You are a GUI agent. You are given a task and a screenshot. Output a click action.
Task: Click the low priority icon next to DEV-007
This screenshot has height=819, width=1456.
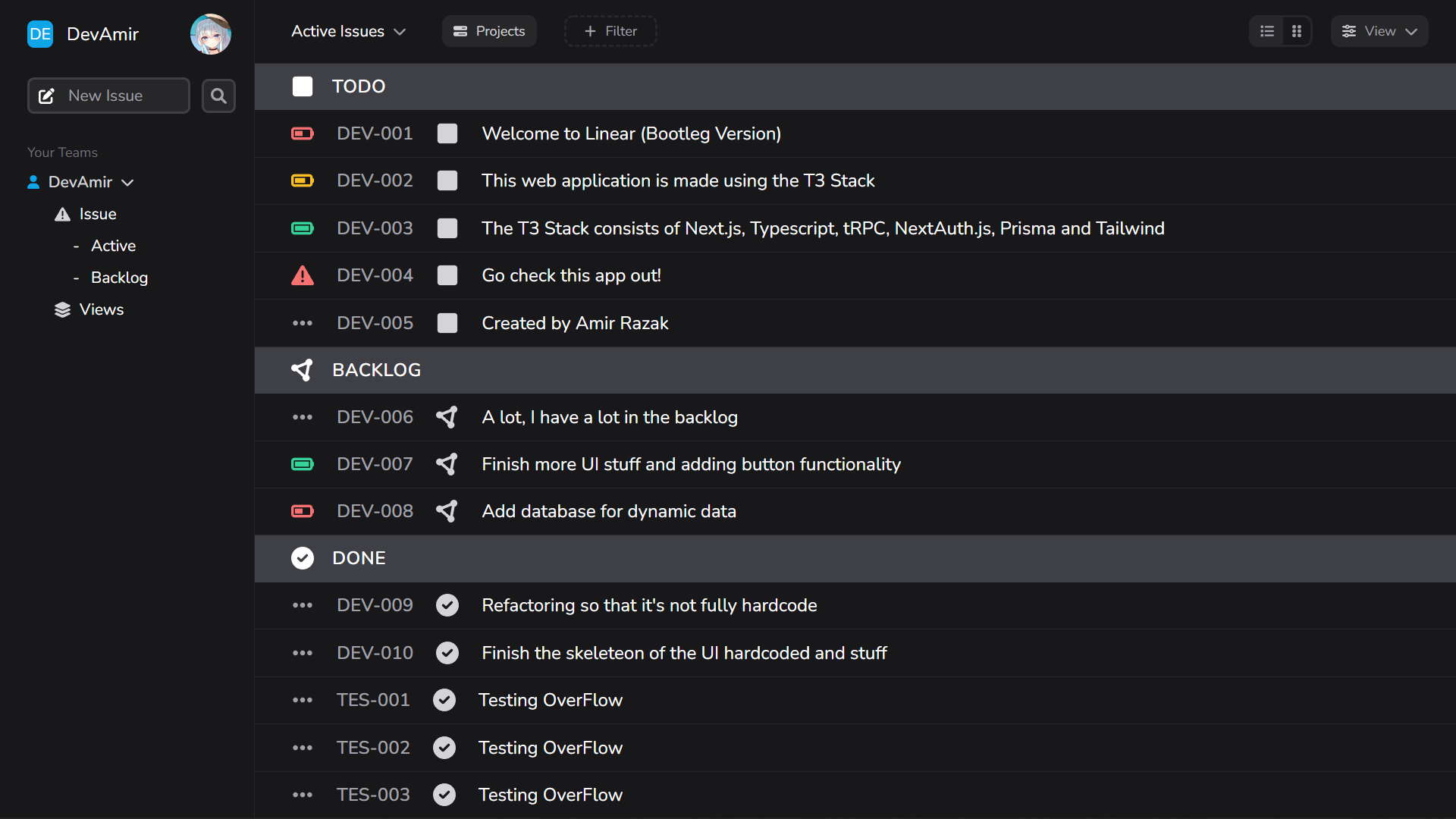303,464
